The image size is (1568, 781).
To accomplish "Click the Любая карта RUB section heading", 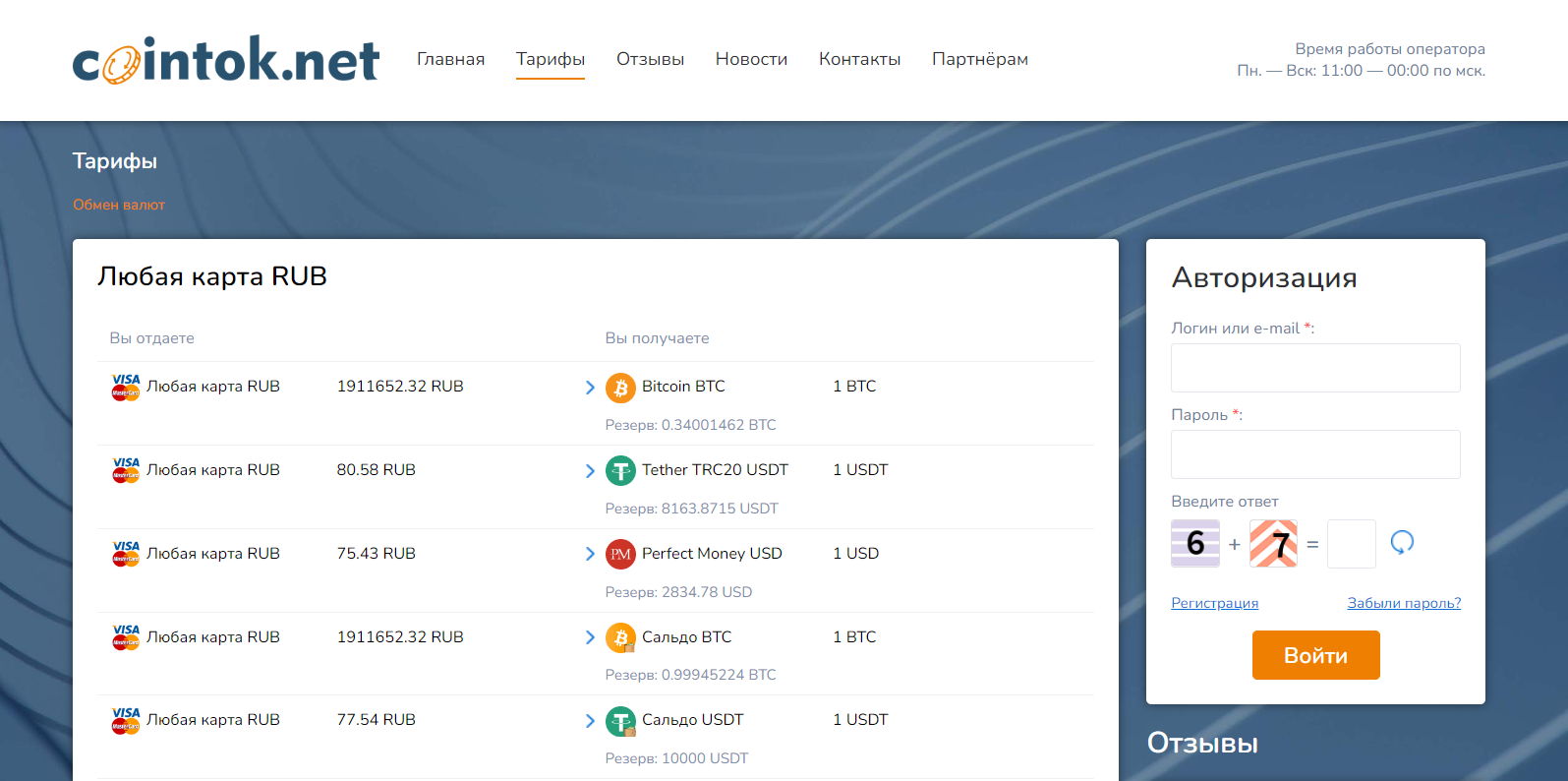I will [x=212, y=276].
